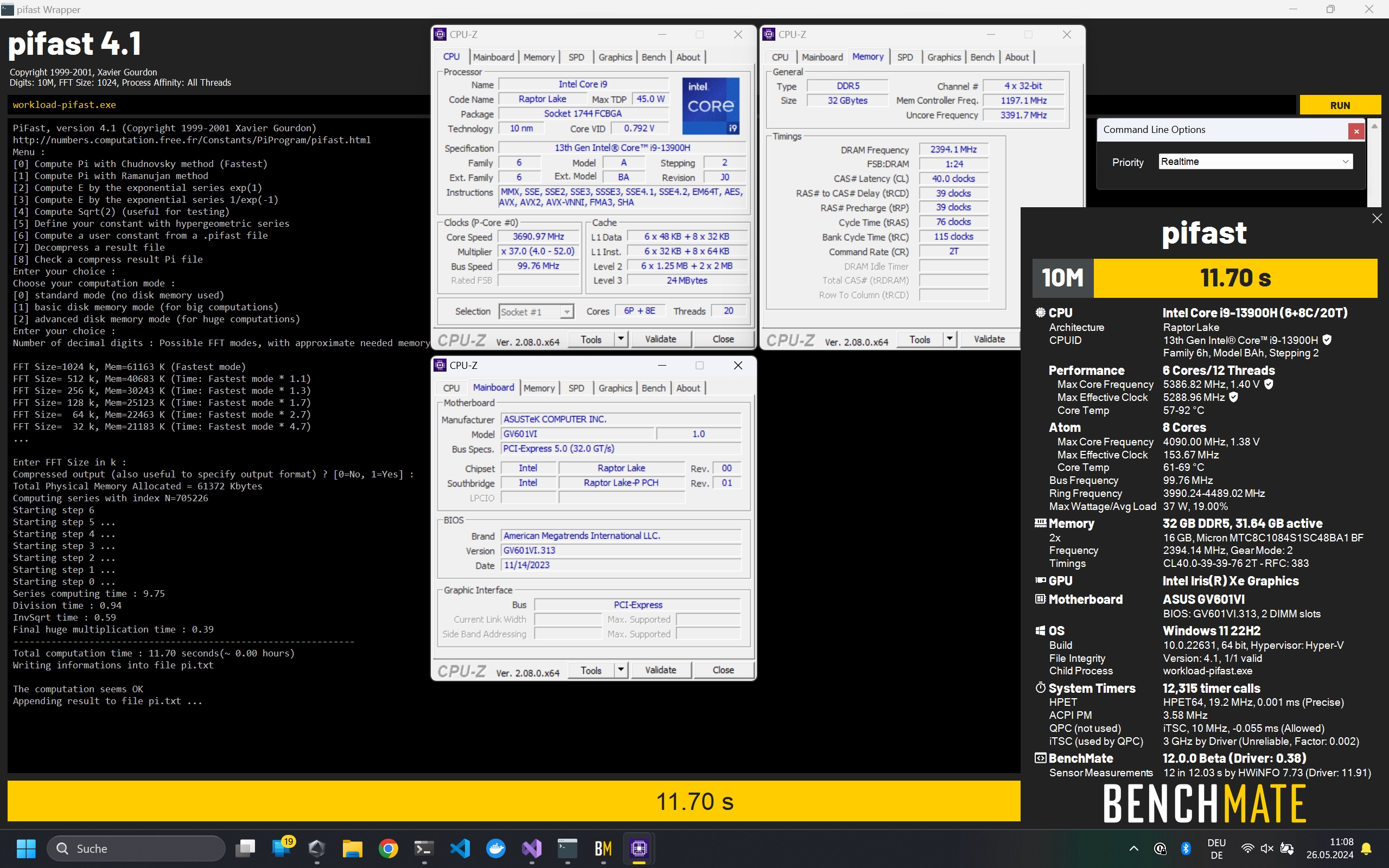
Task: Switch to CPU-Z on the taskbar
Action: click(639, 848)
